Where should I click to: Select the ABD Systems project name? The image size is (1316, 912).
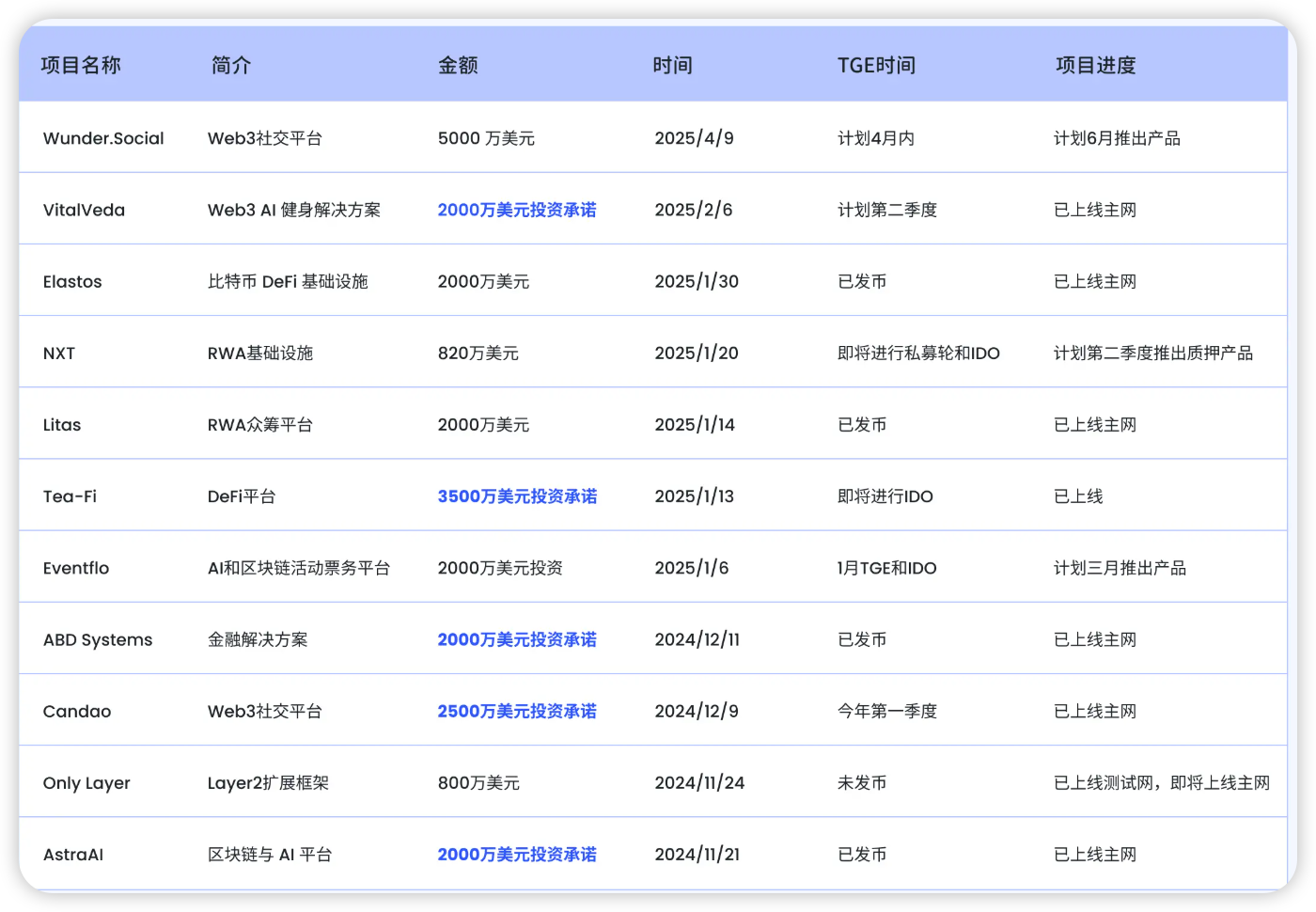[x=98, y=639]
